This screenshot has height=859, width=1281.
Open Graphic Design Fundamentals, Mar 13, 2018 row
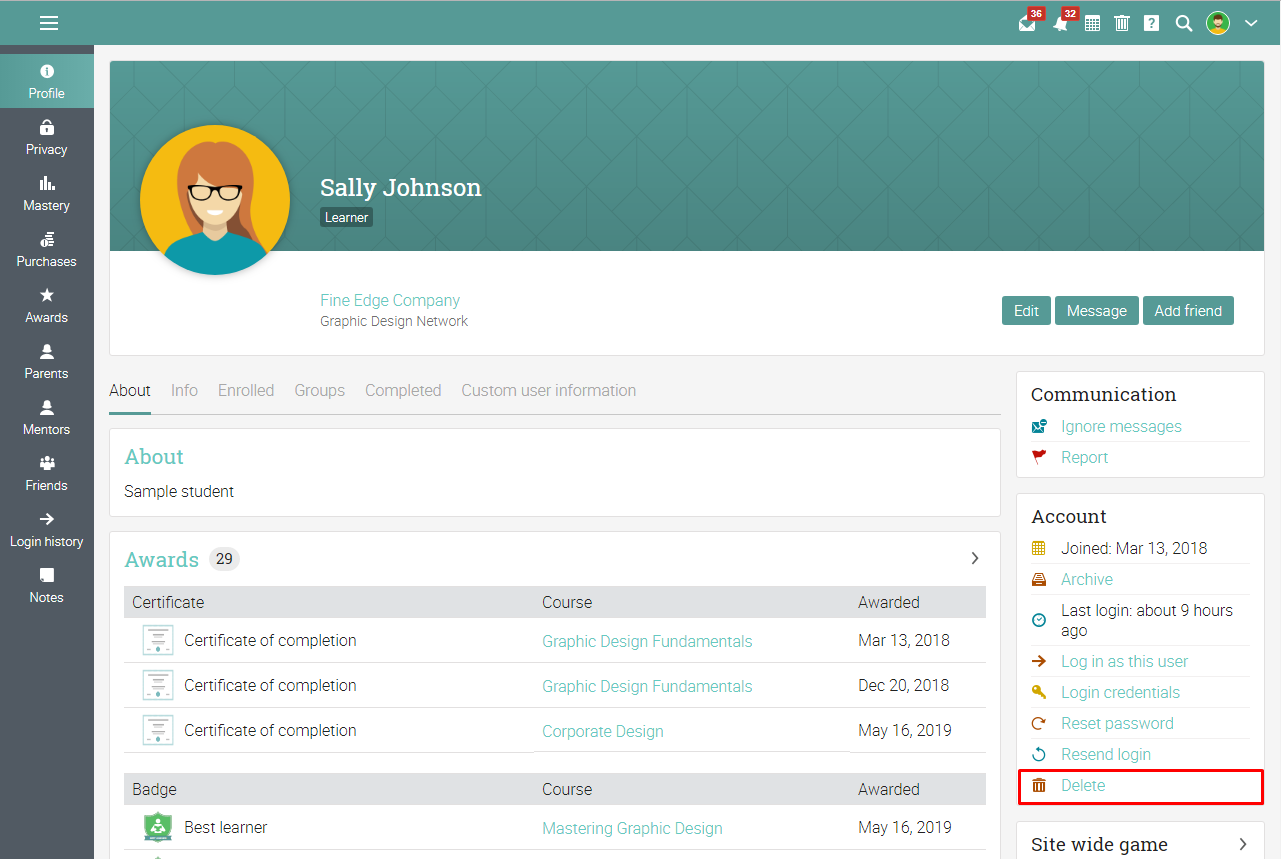[x=647, y=641]
